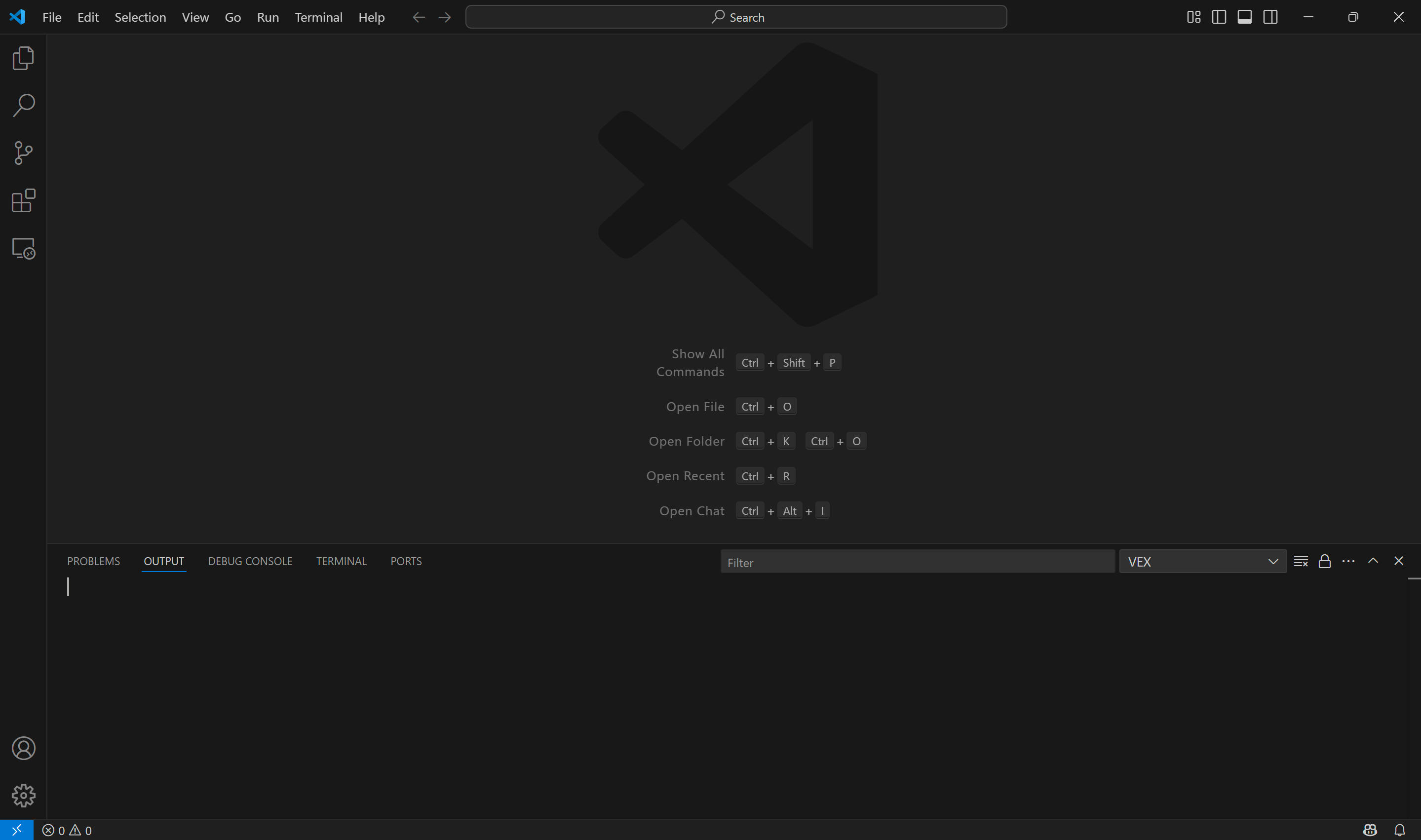
Task: Open the output panel more actions ellipsis
Action: point(1348,561)
